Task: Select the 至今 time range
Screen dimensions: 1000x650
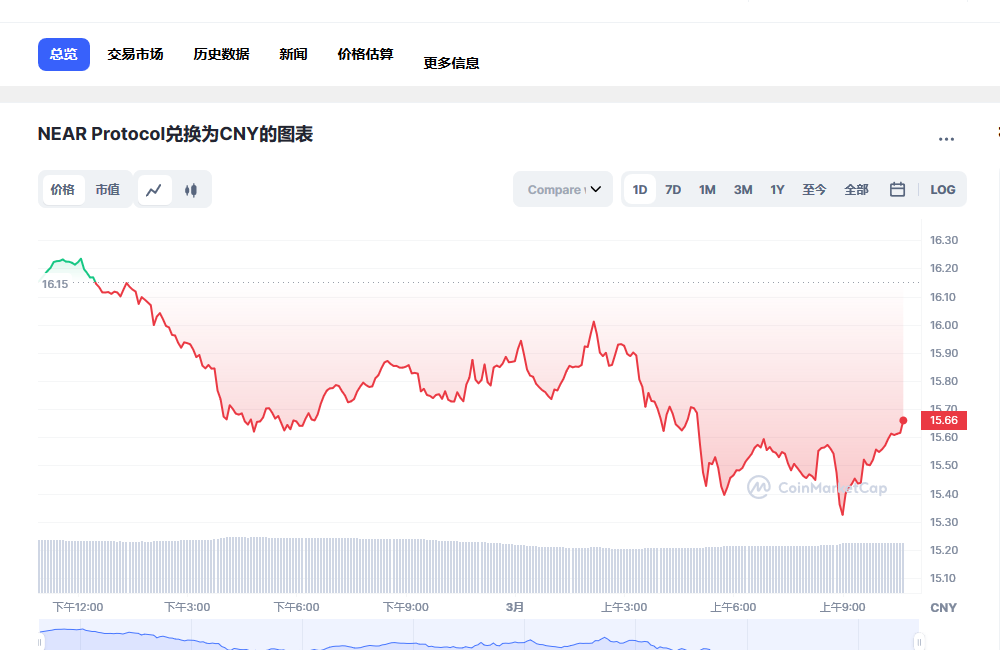Action: (814, 189)
